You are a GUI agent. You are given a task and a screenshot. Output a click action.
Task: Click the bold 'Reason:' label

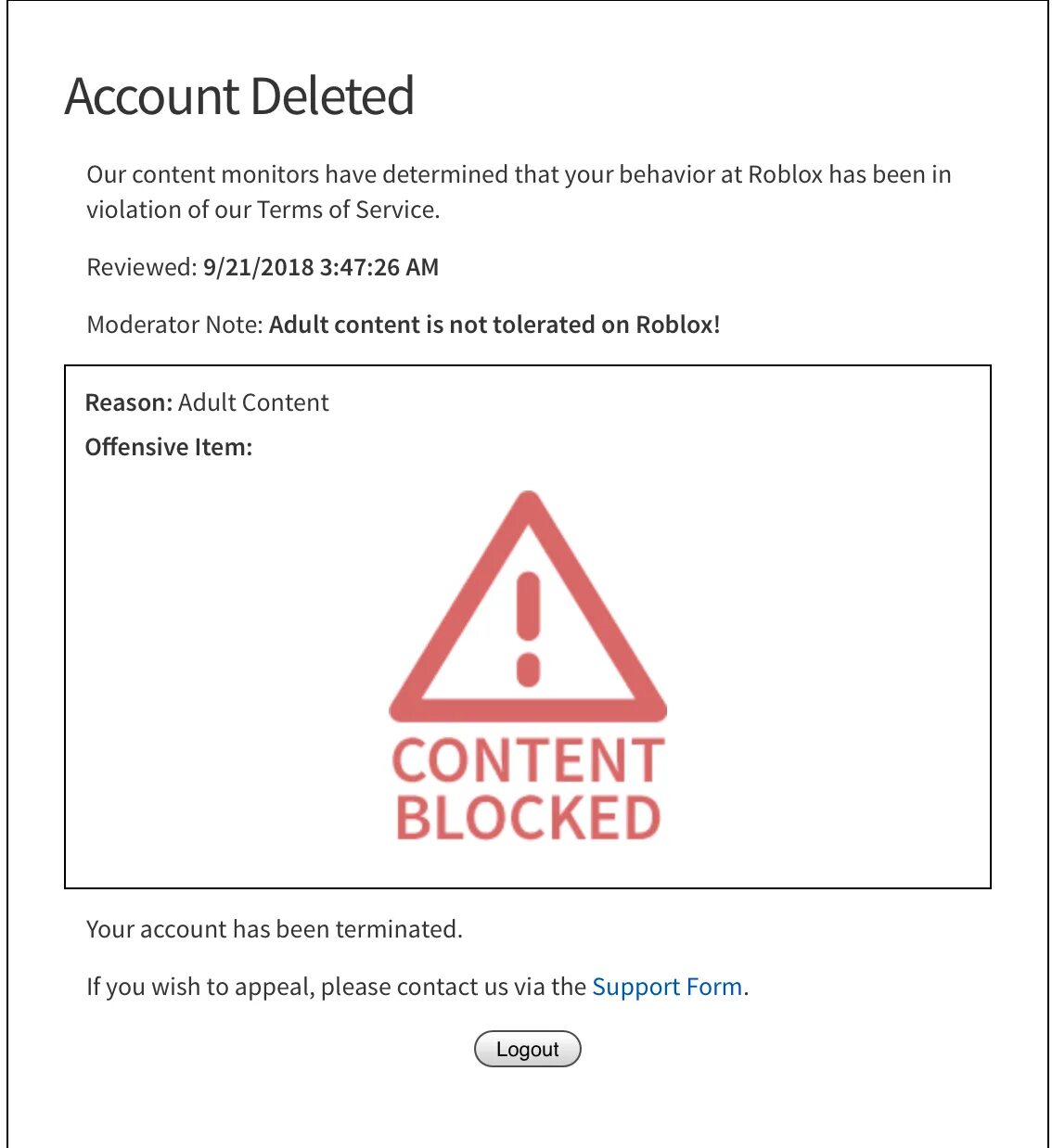128,402
